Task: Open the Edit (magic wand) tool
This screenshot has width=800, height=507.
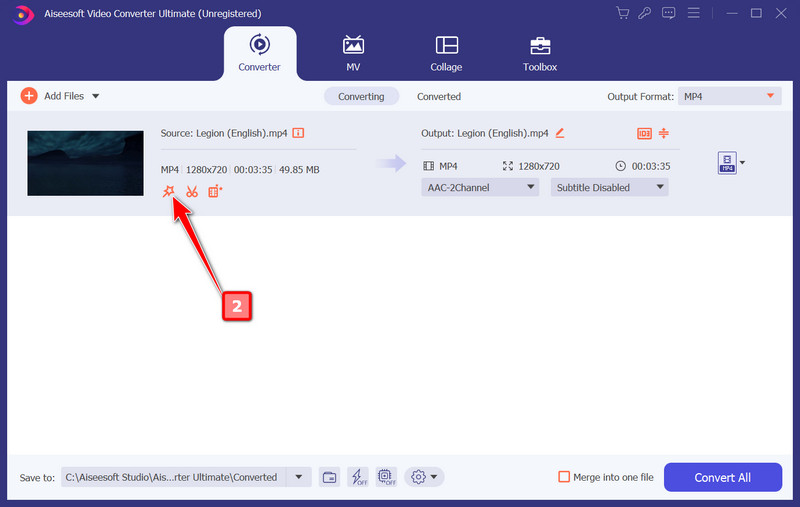Action: [x=169, y=191]
